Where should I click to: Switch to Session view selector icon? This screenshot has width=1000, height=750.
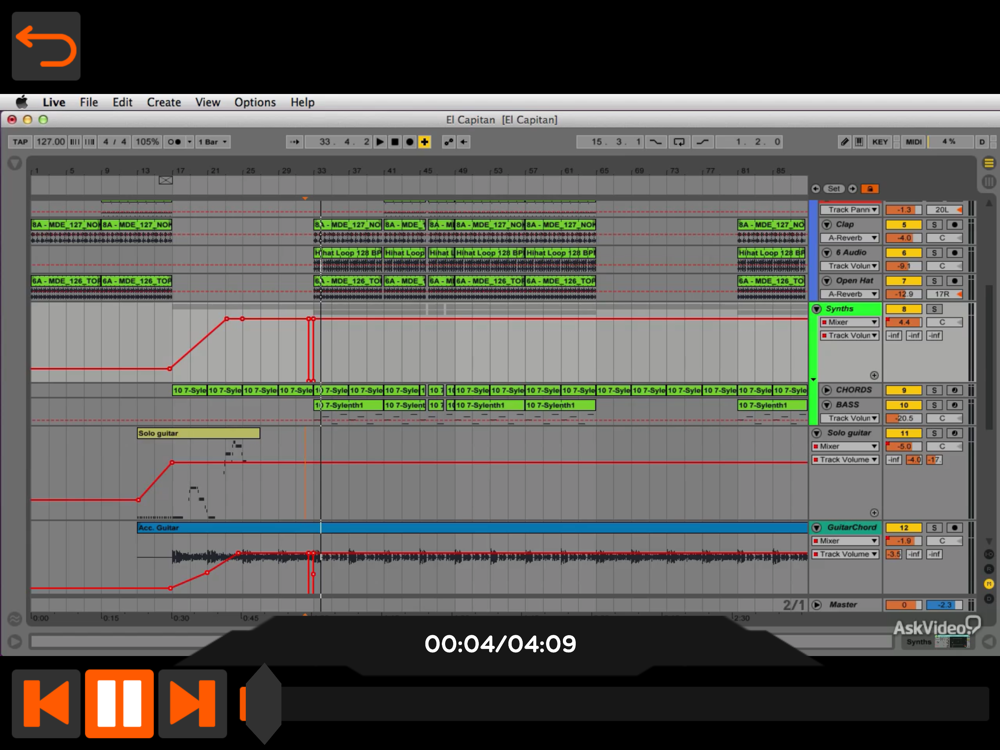pyautogui.click(x=989, y=181)
